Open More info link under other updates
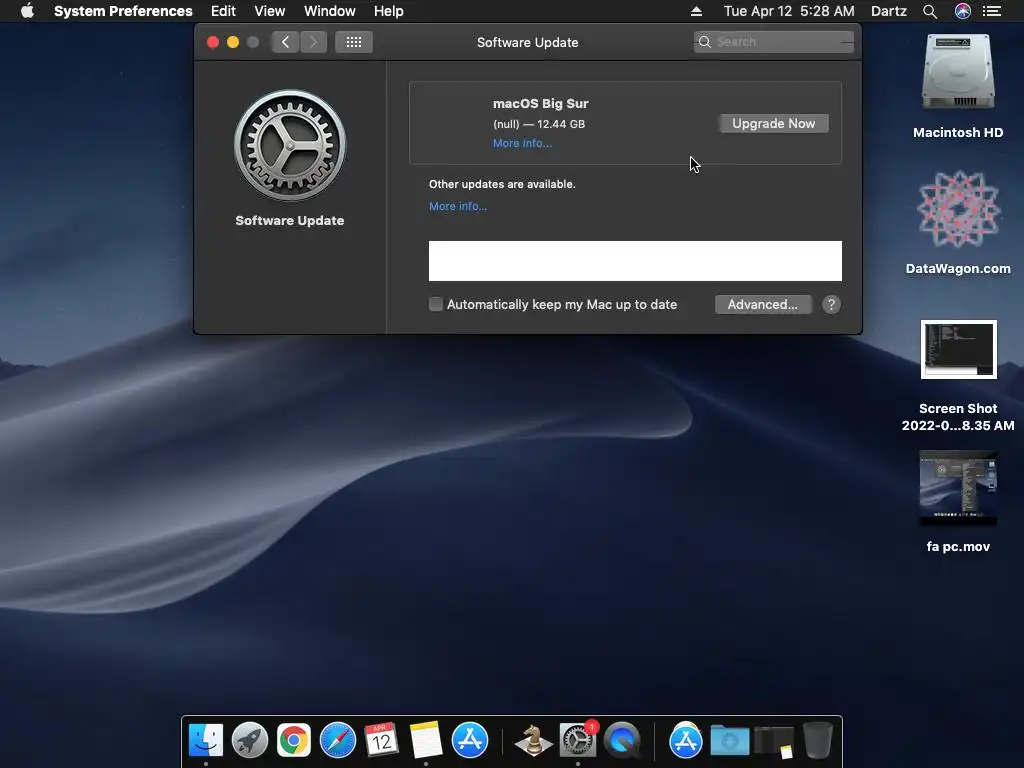The height and width of the screenshot is (768, 1024). tap(458, 206)
